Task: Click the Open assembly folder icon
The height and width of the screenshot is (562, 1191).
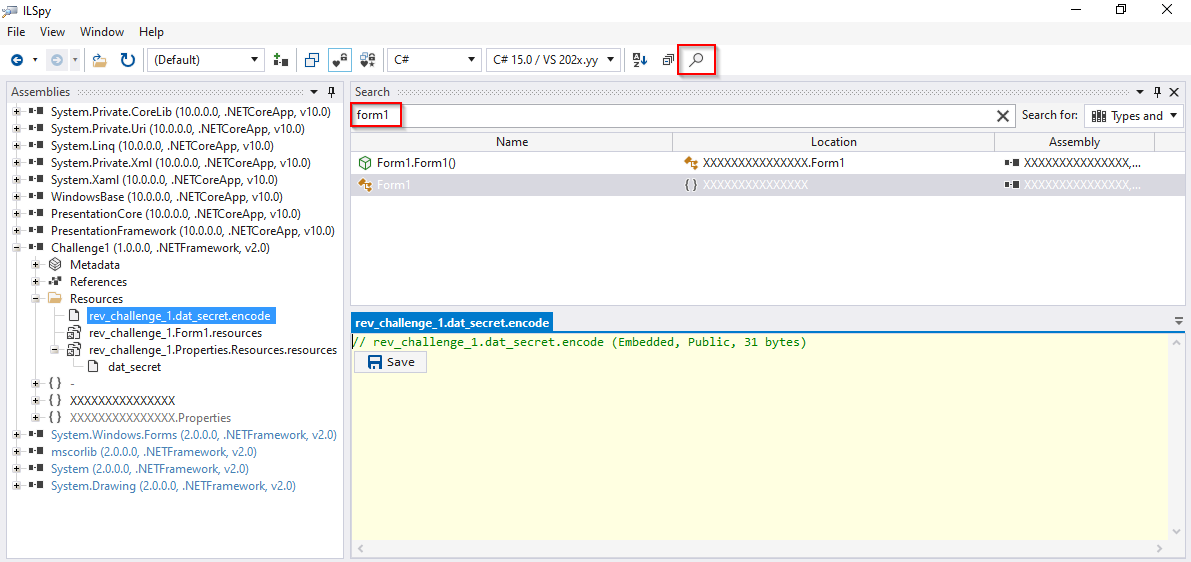Action: [100, 60]
